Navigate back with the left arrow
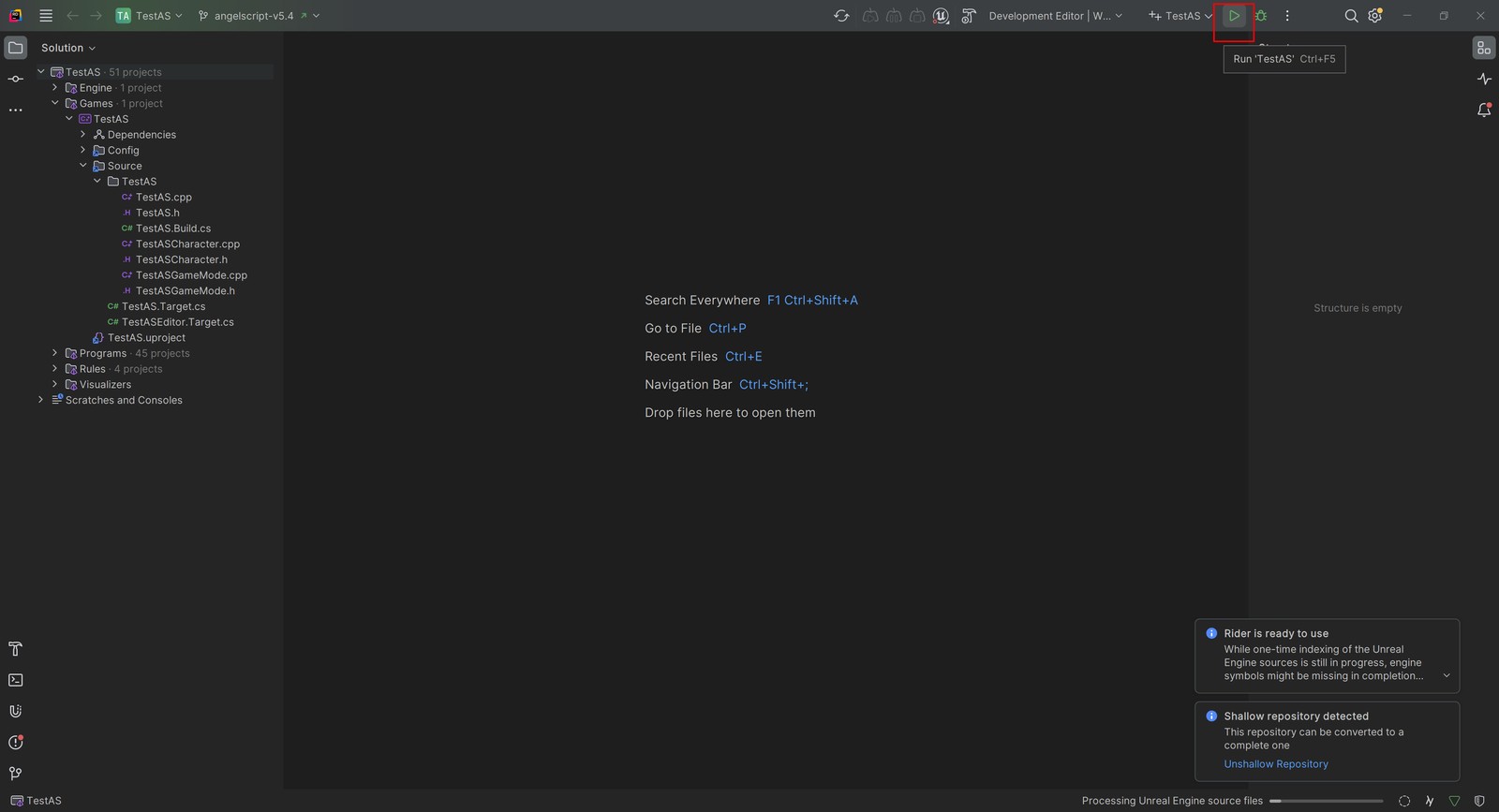 click(72, 16)
